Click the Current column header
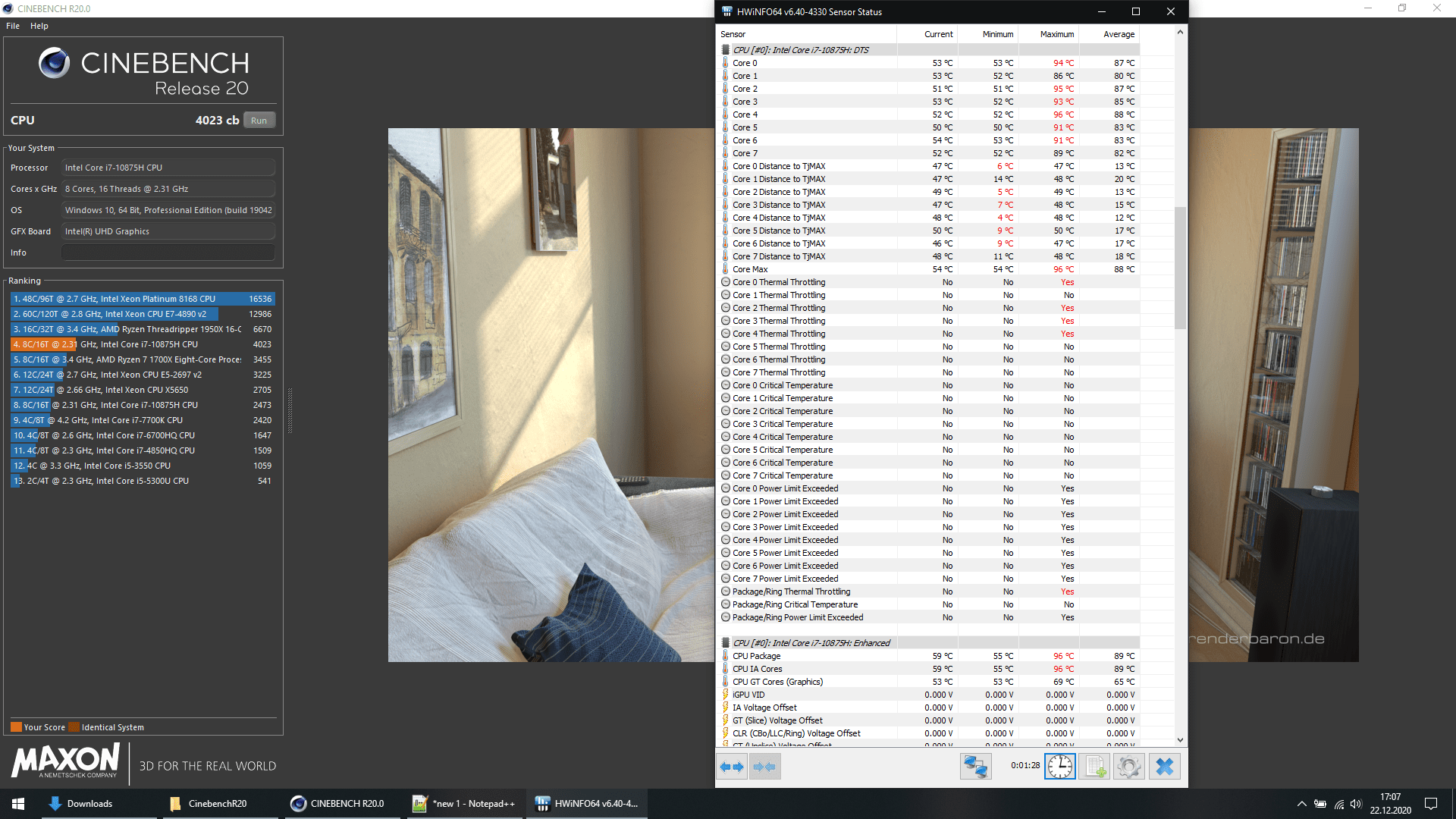1456x819 pixels. [927, 34]
